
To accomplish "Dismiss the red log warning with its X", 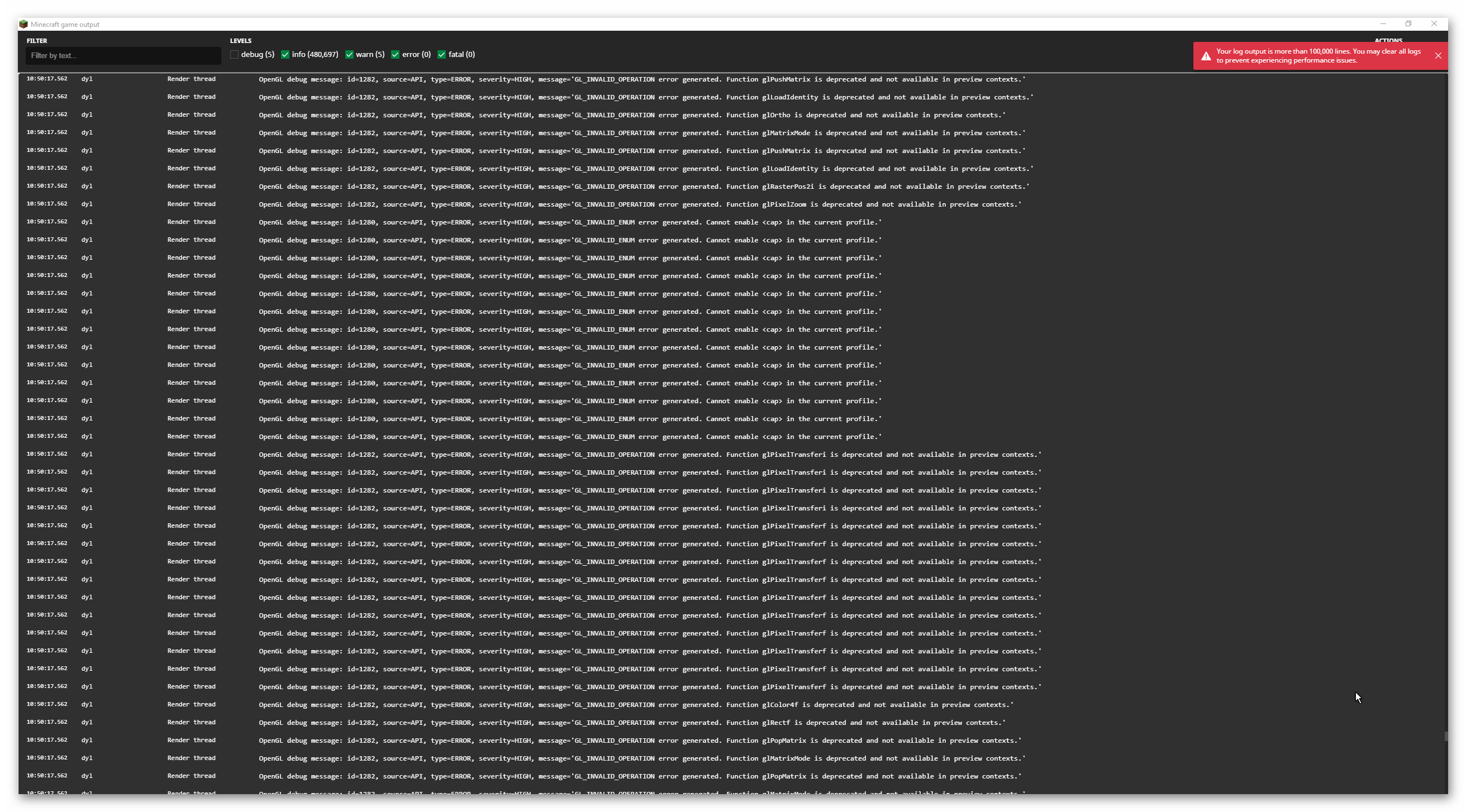I will (1438, 56).
